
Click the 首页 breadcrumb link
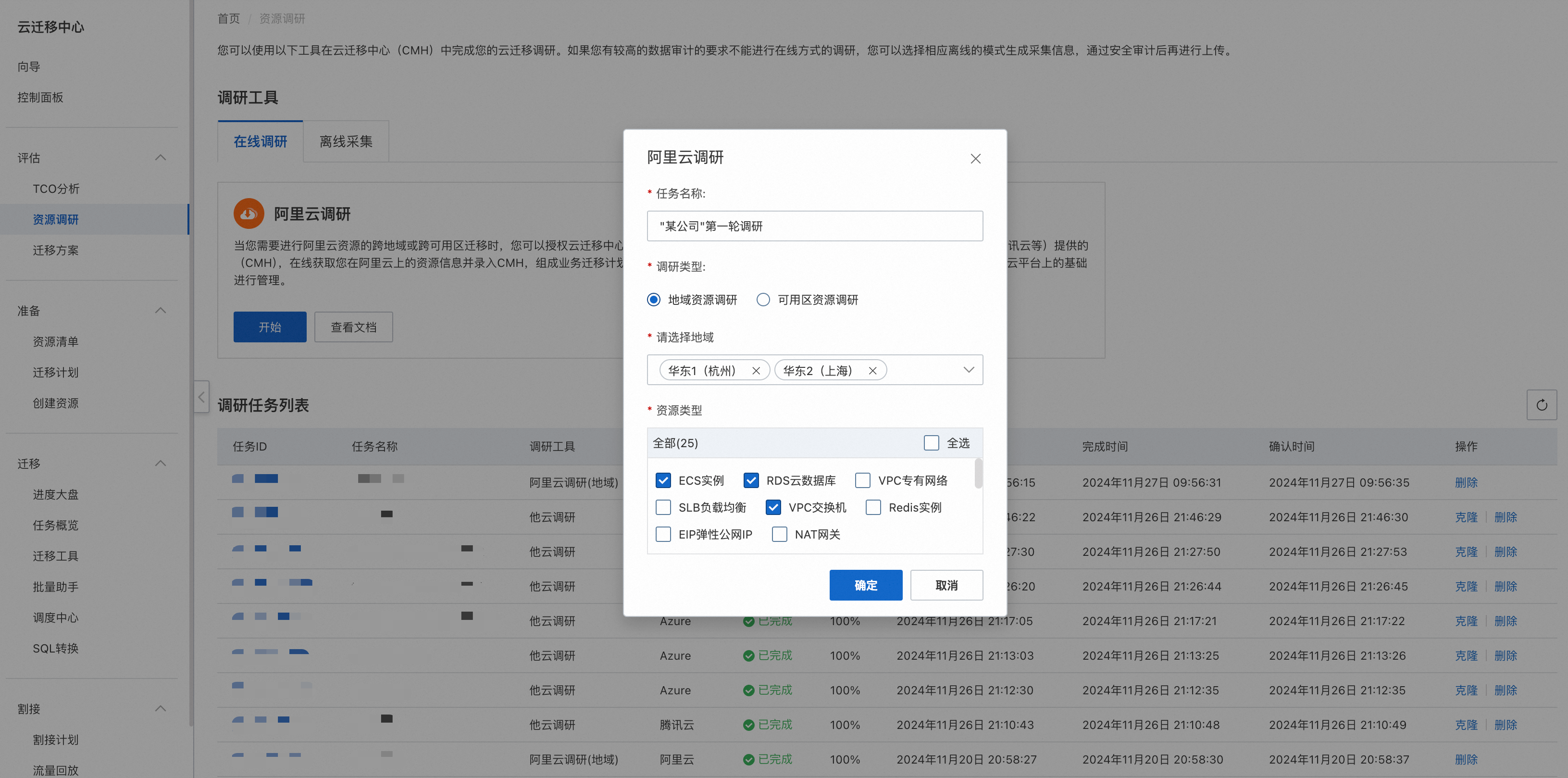(229, 18)
